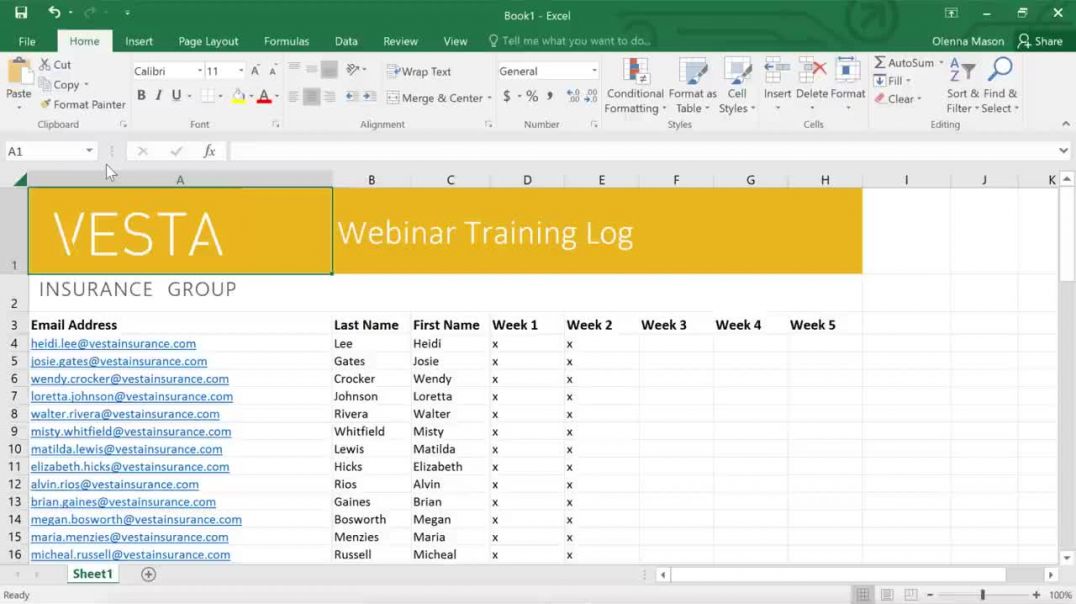Increase decimal places
This screenshot has height=604, width=1076.
573,96
